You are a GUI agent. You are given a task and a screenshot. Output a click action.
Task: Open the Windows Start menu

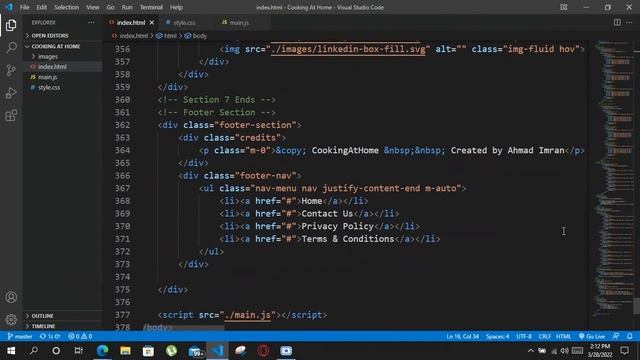click(11, 351)
